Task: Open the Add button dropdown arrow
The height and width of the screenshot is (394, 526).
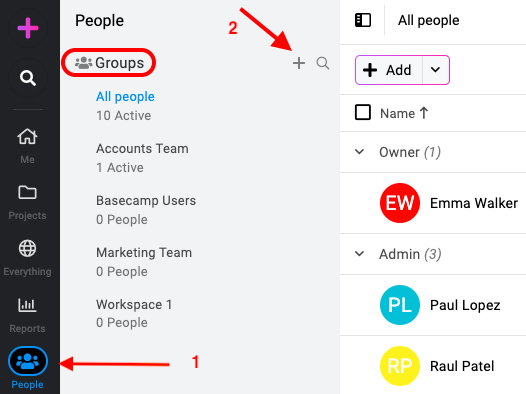Action: coord(435,70)
